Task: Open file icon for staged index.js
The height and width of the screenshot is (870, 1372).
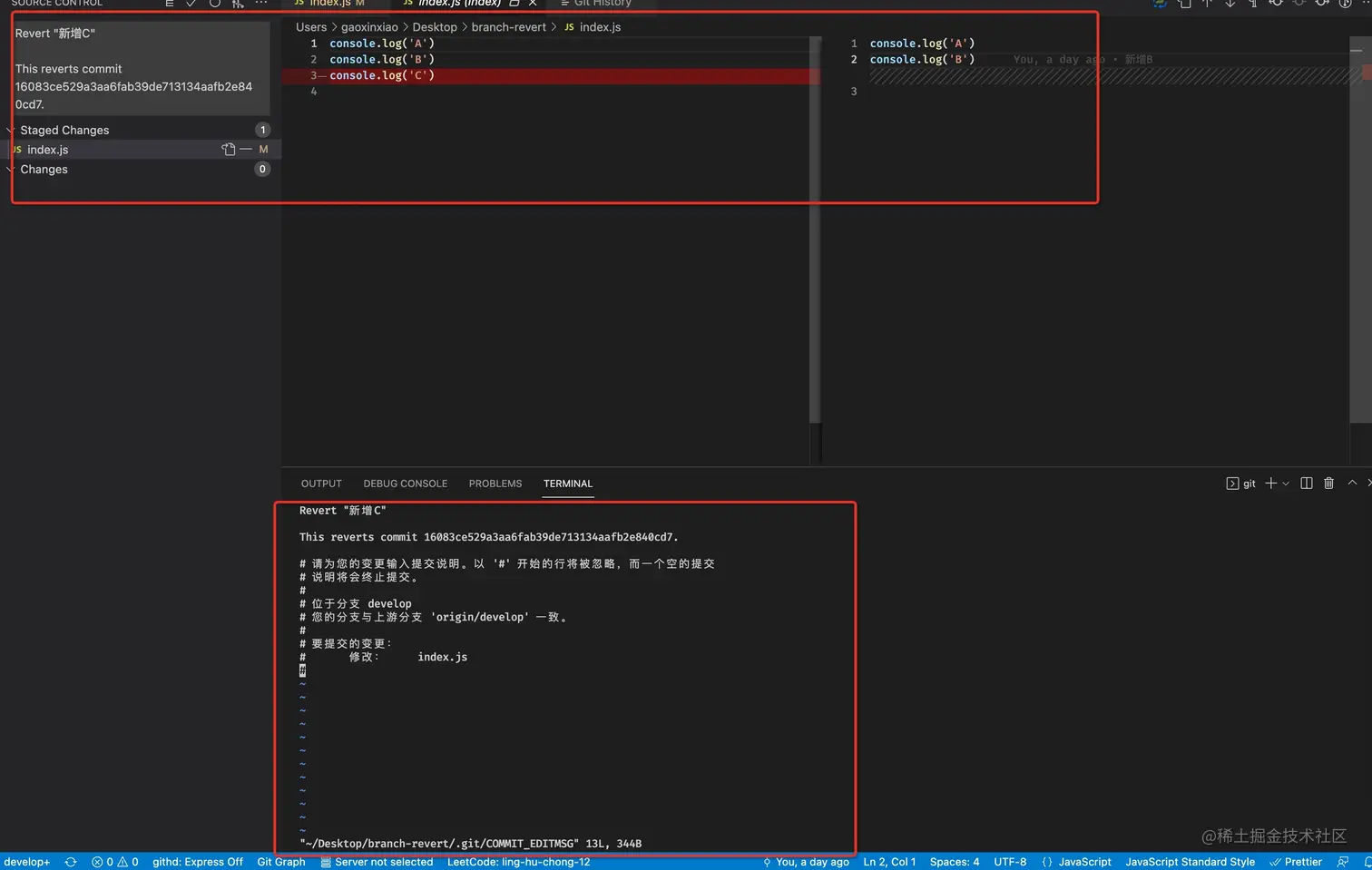Action: [229, 150]
